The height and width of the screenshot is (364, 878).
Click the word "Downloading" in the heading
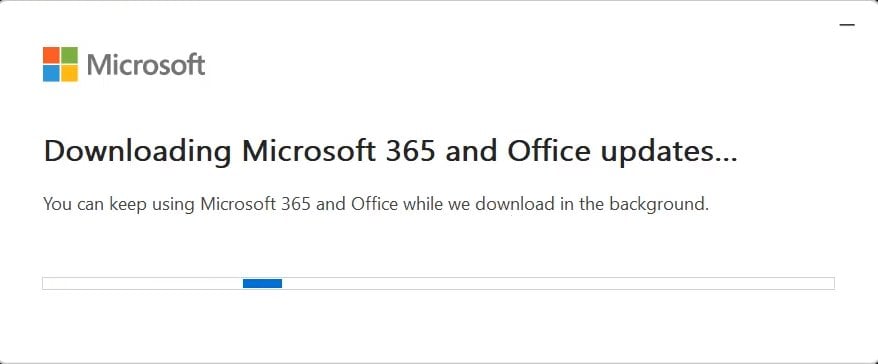138,152
